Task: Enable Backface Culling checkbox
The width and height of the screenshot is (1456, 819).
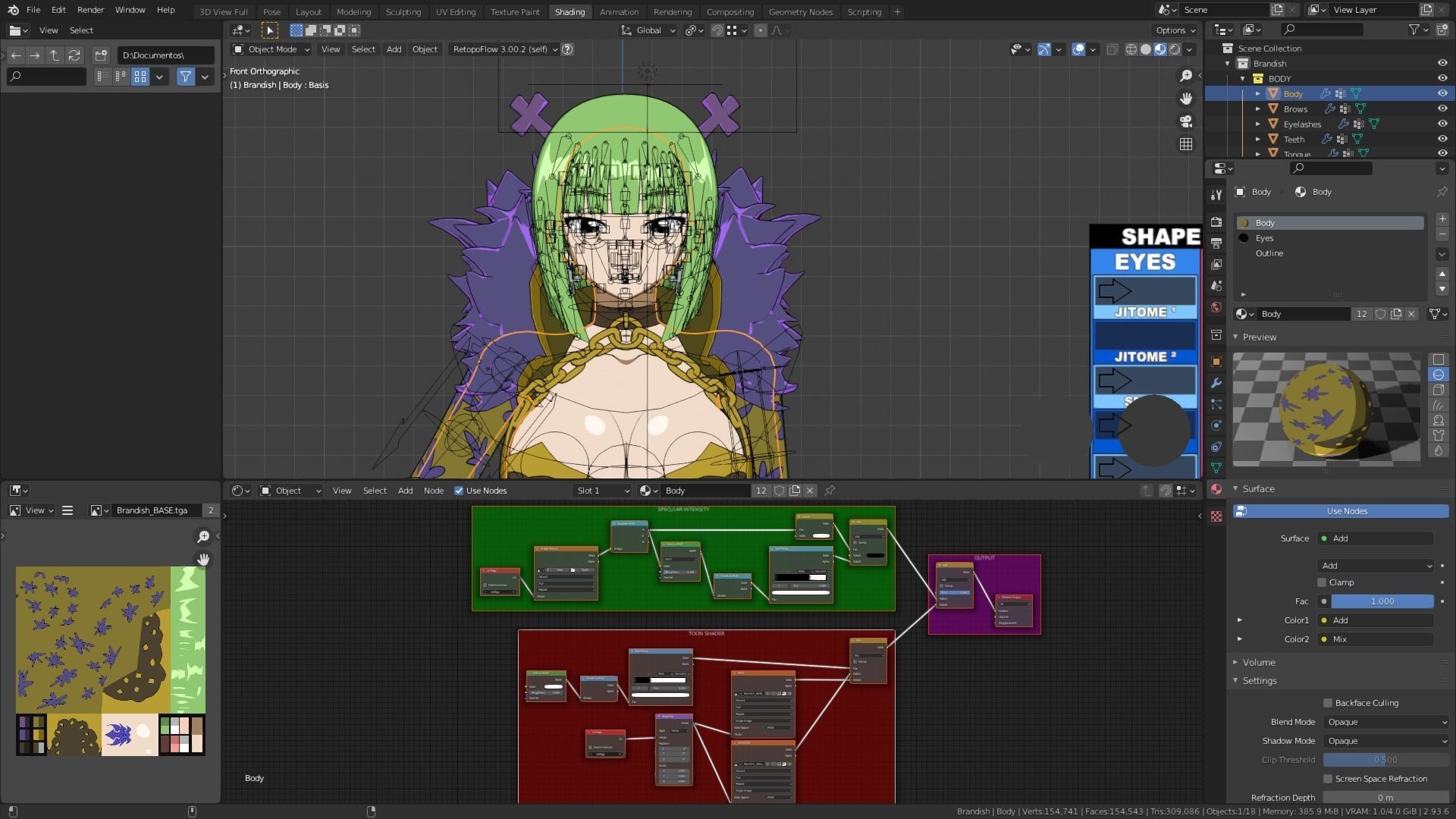Action: (x=1328, y=703)
